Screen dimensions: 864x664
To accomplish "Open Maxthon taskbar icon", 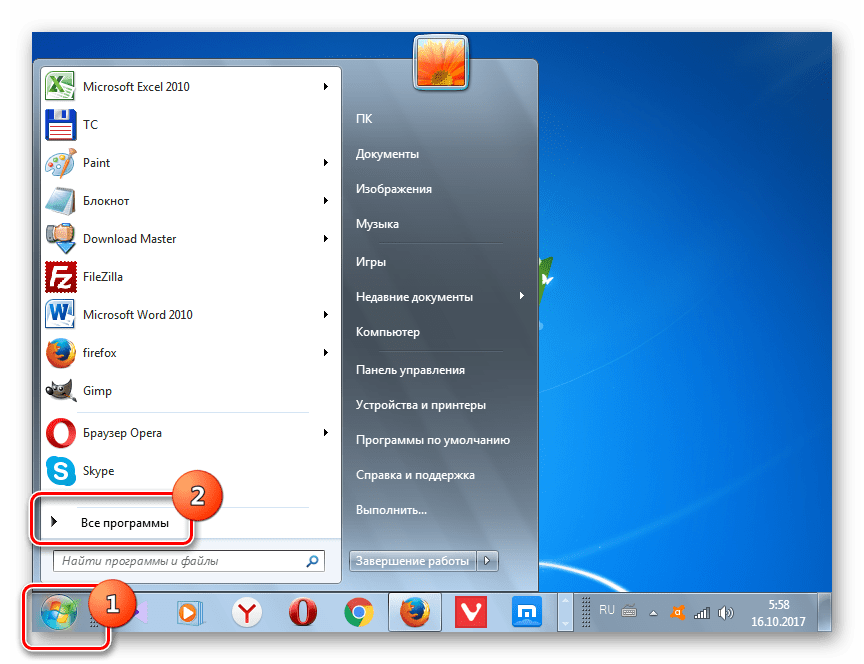I will (527, 613).
